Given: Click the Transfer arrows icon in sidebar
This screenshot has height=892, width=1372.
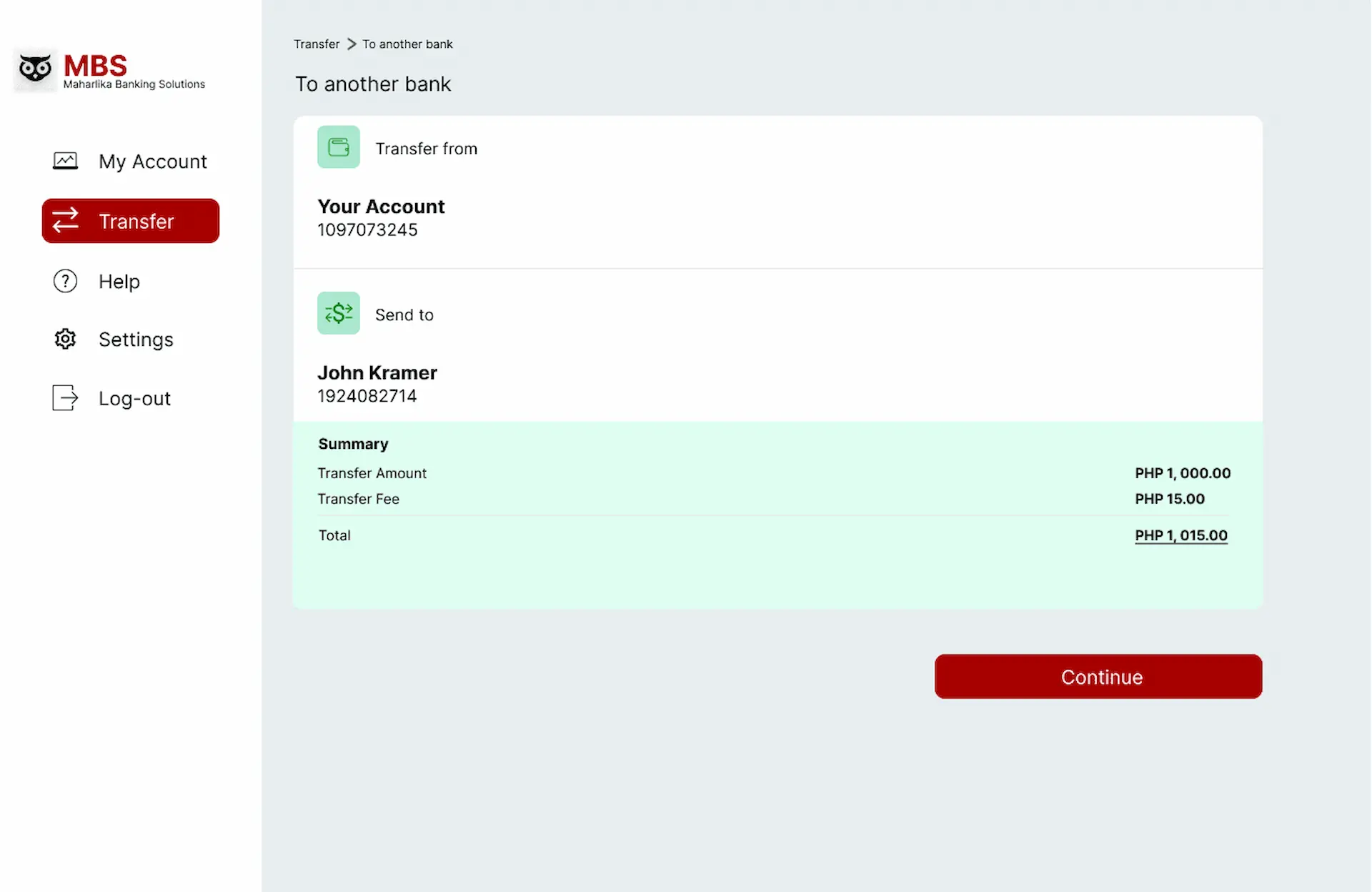Looking at the screenshot, I should [x=65, y=221].
